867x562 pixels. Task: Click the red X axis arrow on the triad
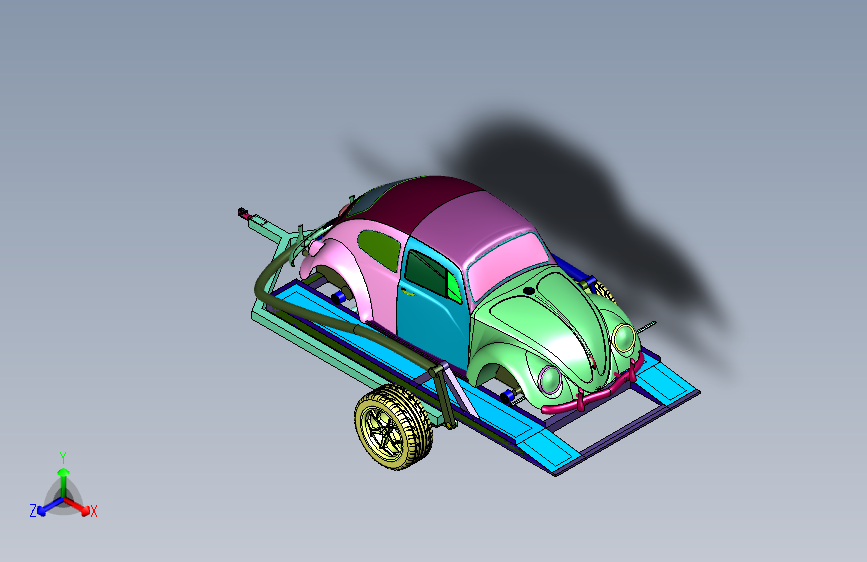(78, 507)
